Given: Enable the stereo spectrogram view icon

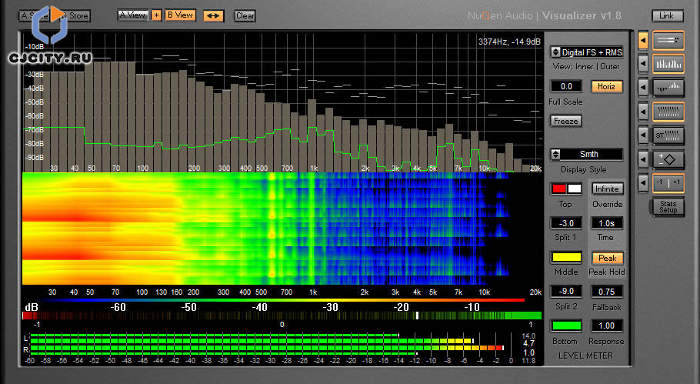Looking at the screenshot, I should point(668,135).
